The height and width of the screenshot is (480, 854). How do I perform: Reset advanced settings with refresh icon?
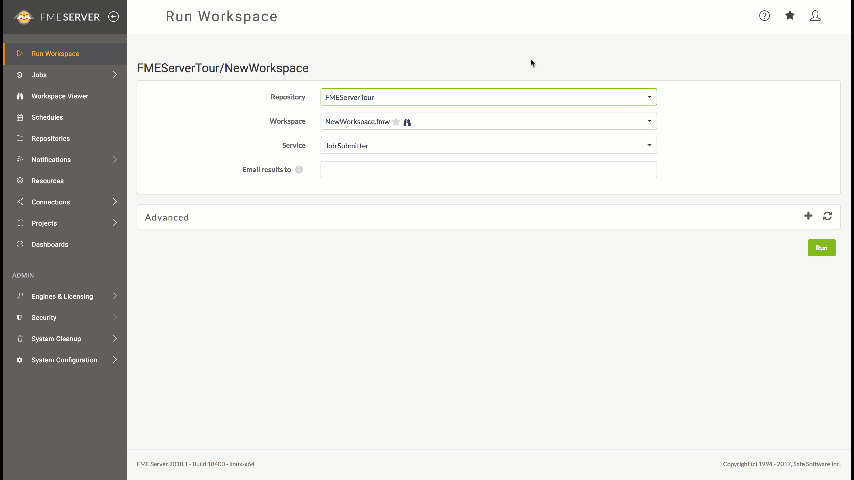pyautogui.click(x=827, y=216)
